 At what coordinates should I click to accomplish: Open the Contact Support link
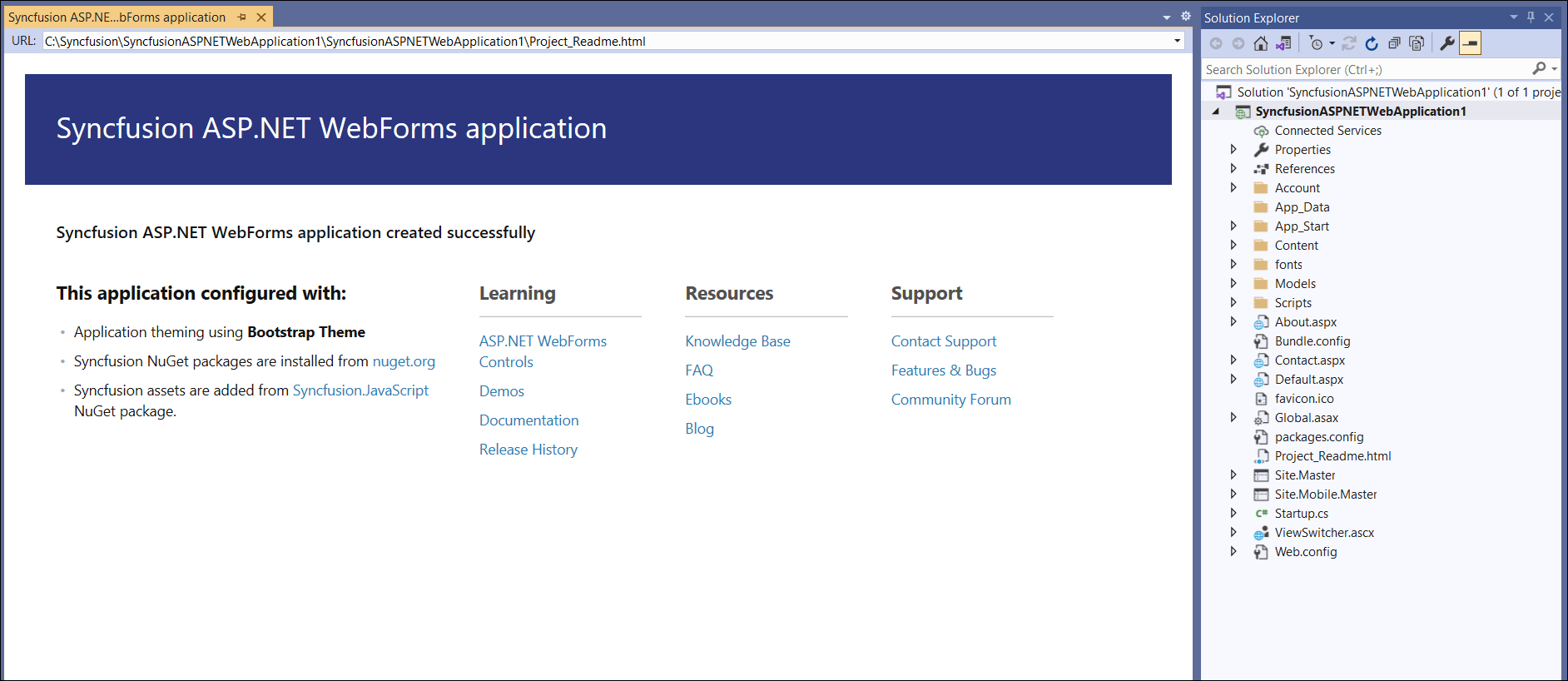coord(944,341)
